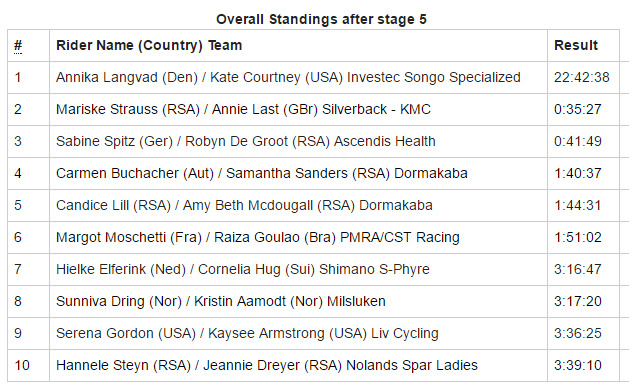
Task: Click the Rider Name (Country) Team header
Action: coord(149,45)
